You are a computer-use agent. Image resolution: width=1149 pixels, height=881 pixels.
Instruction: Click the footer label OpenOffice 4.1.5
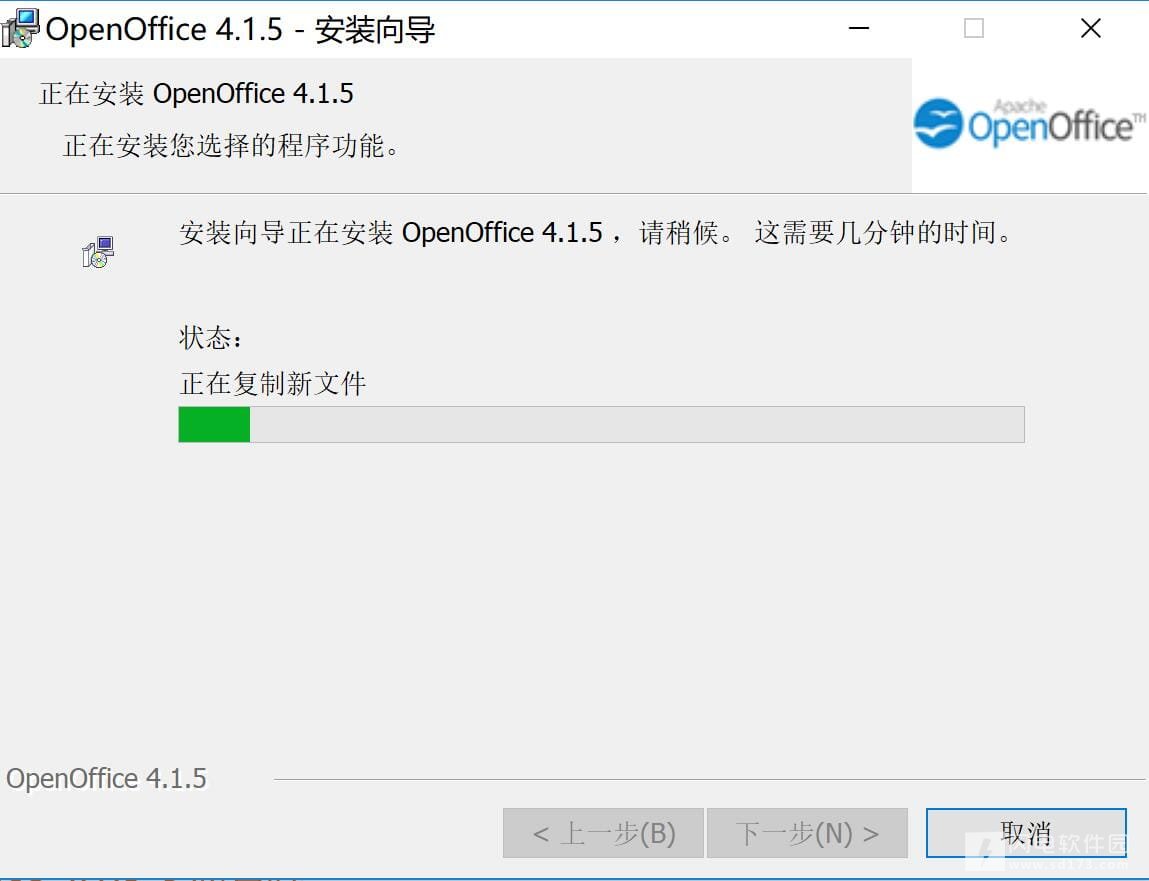(x=106, y=778)
